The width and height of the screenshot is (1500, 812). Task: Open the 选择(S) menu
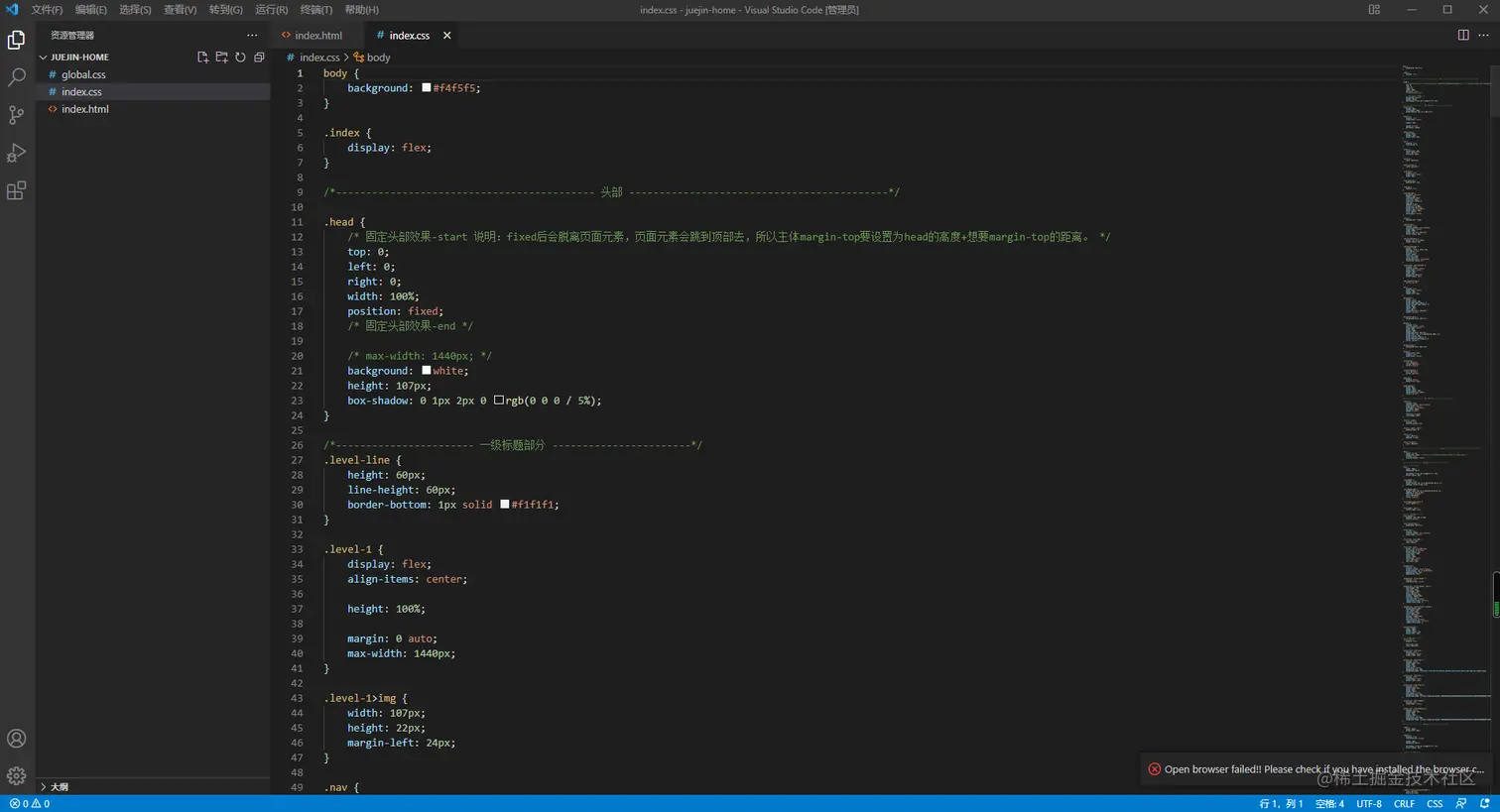coord(135,10)
